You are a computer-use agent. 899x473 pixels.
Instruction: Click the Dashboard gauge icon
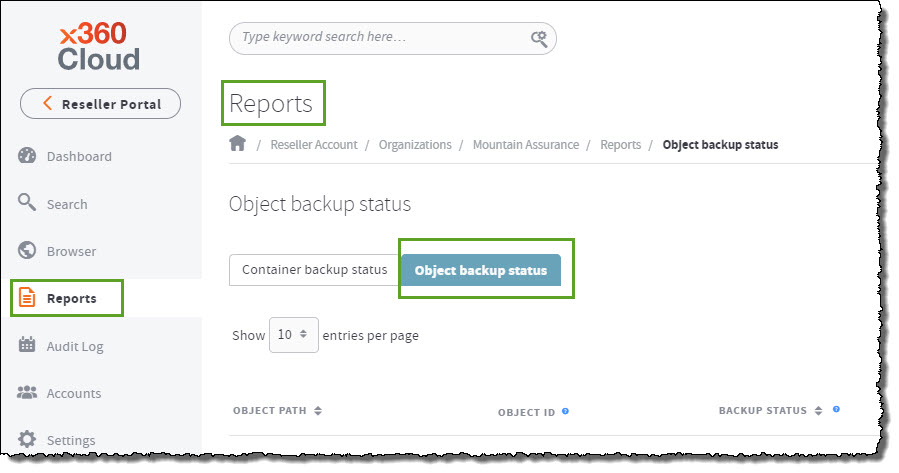[x=27, y=155]
